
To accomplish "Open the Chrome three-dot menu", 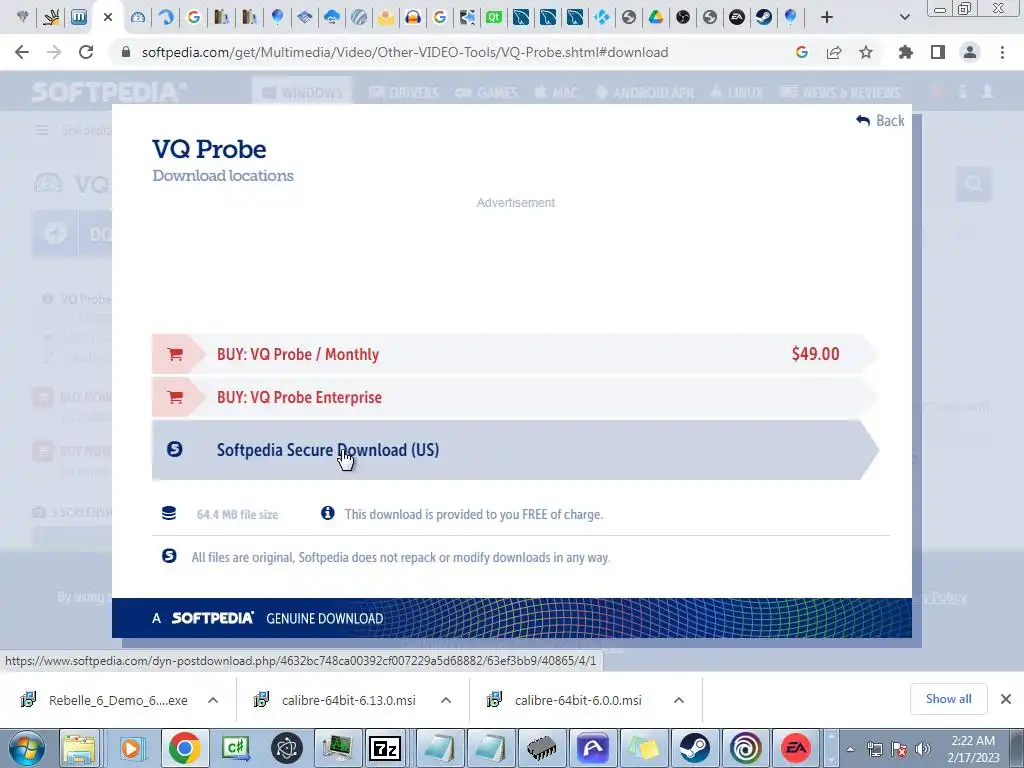I will pos(1002,52).
